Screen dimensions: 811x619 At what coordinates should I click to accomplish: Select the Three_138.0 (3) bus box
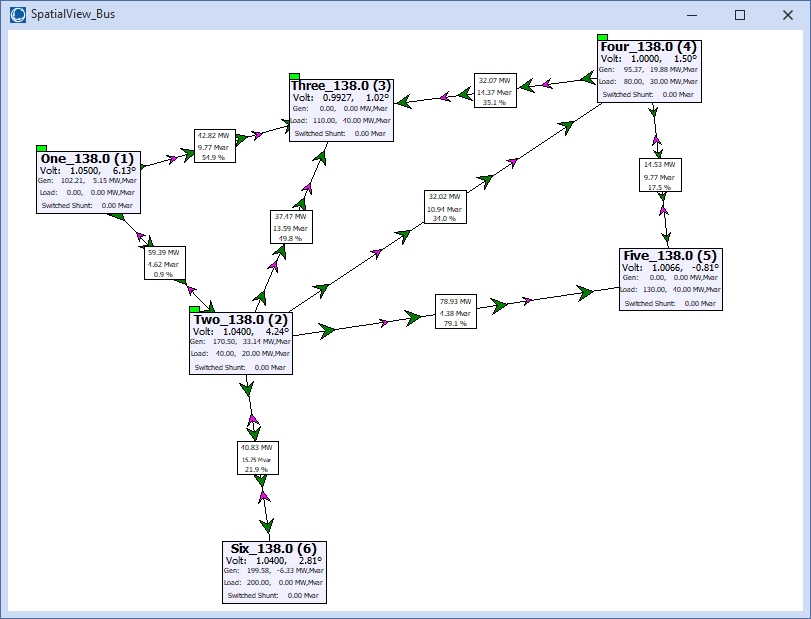(x=341, y=111)
